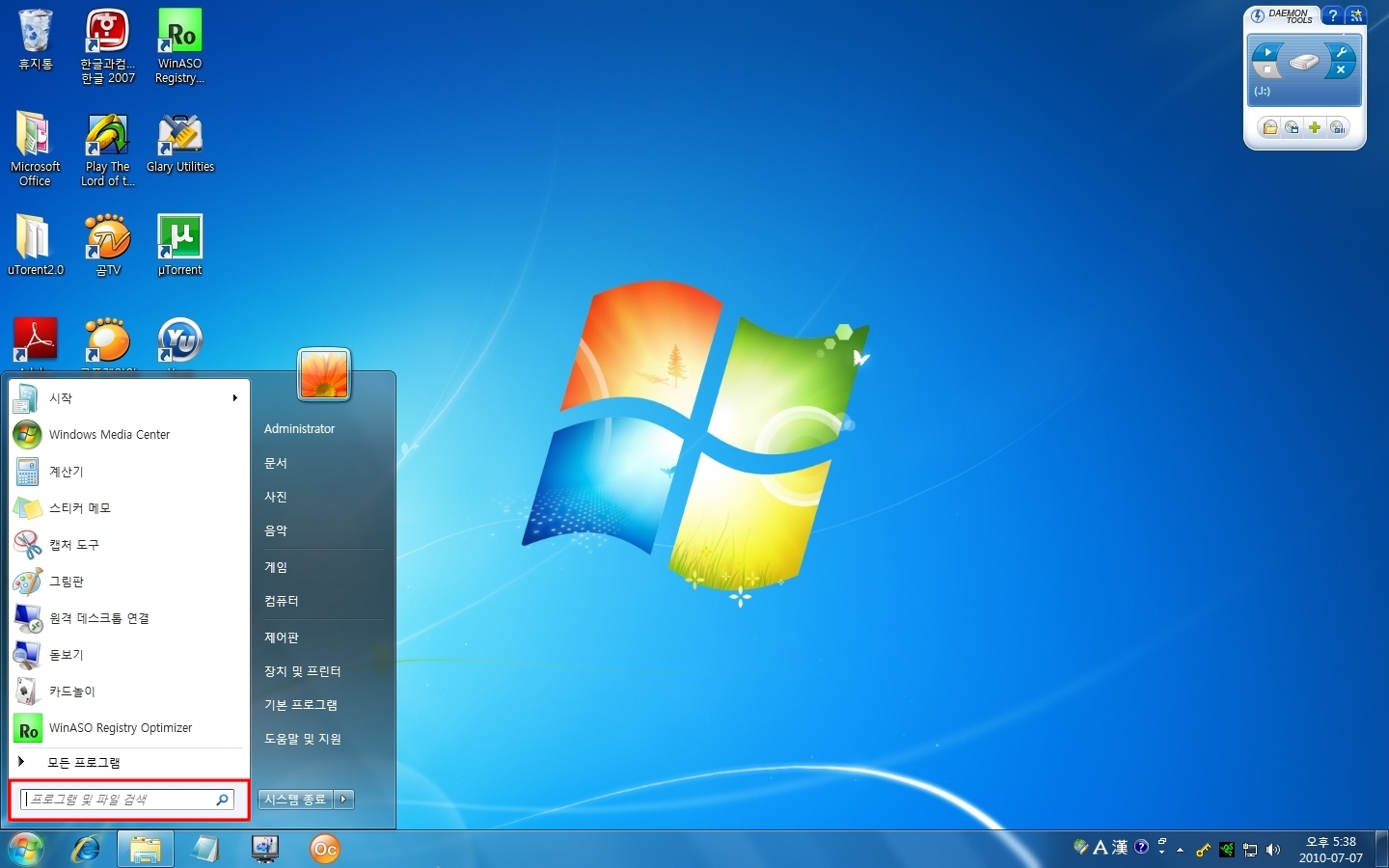Select the virtual drive (J:) icon in the DAEMON Tools gadget

pos(1304,62)
